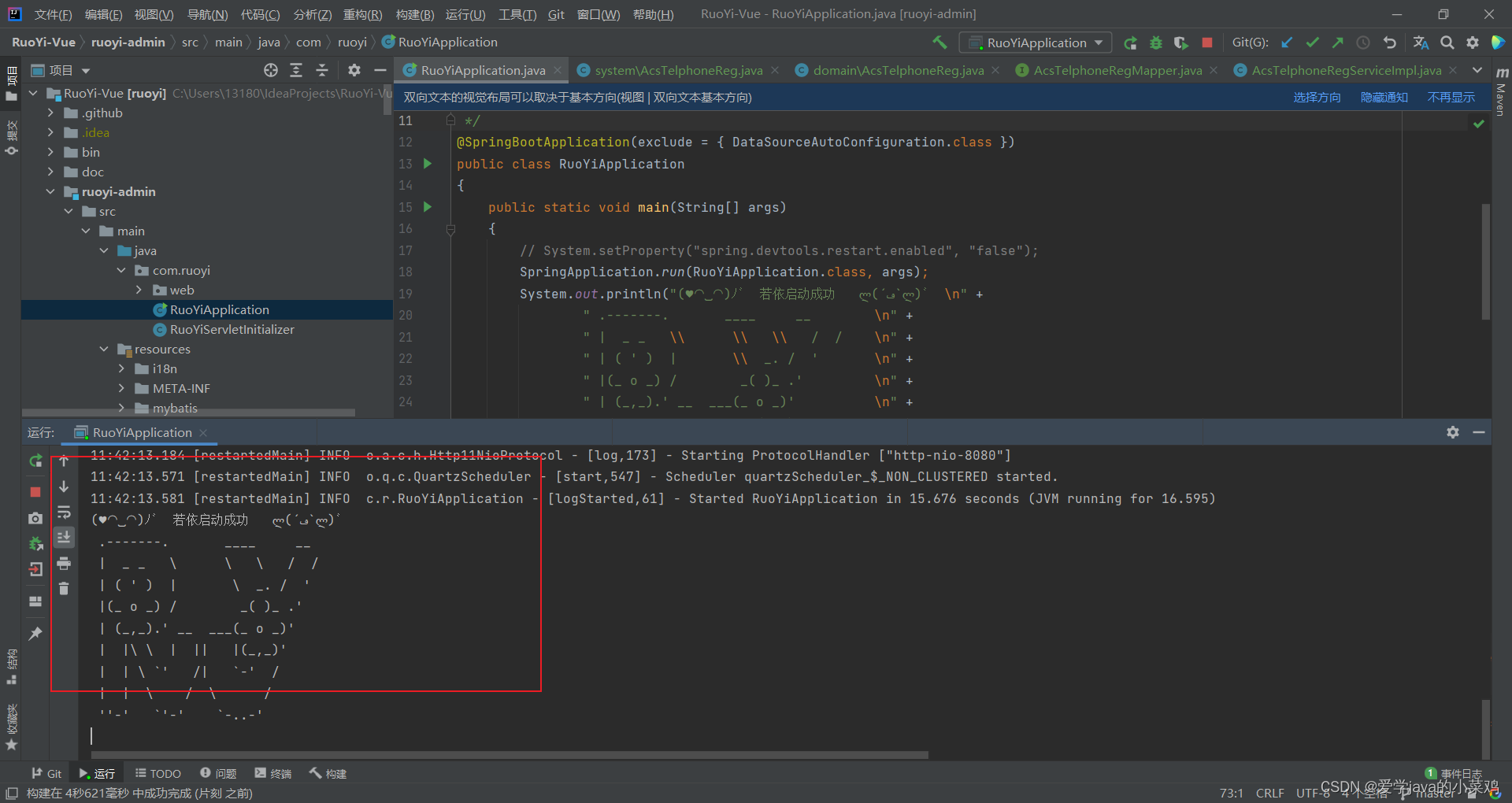Switch to AcsTelphoneRegMapper.java tab
The height and width of the screenshot is (803, 1512).
tap(1117, 70)
